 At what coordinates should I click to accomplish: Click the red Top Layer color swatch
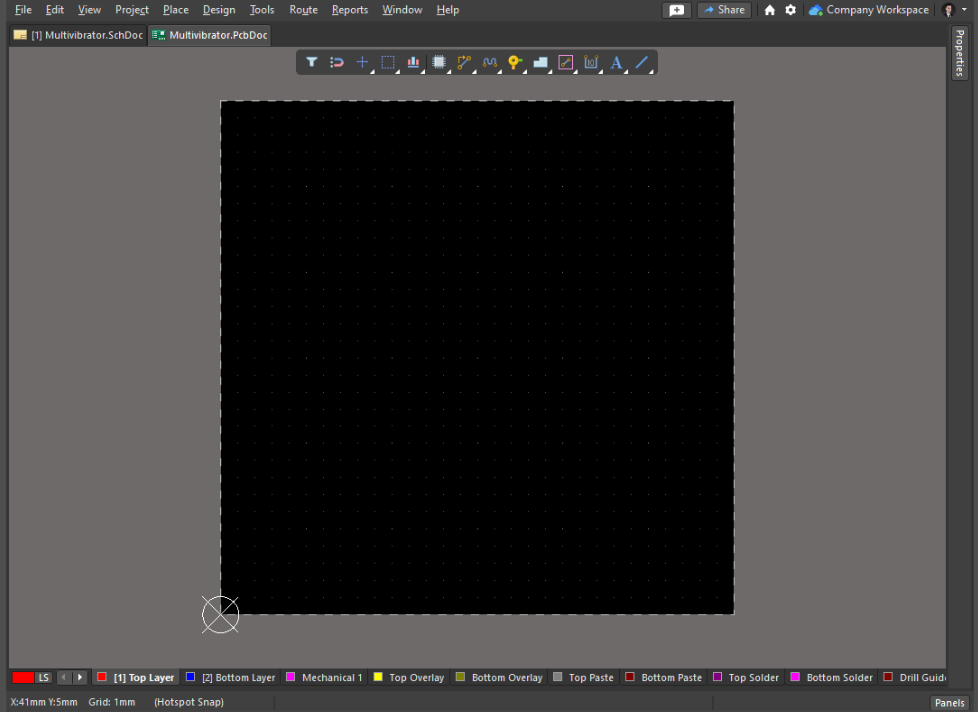(100, 677)
